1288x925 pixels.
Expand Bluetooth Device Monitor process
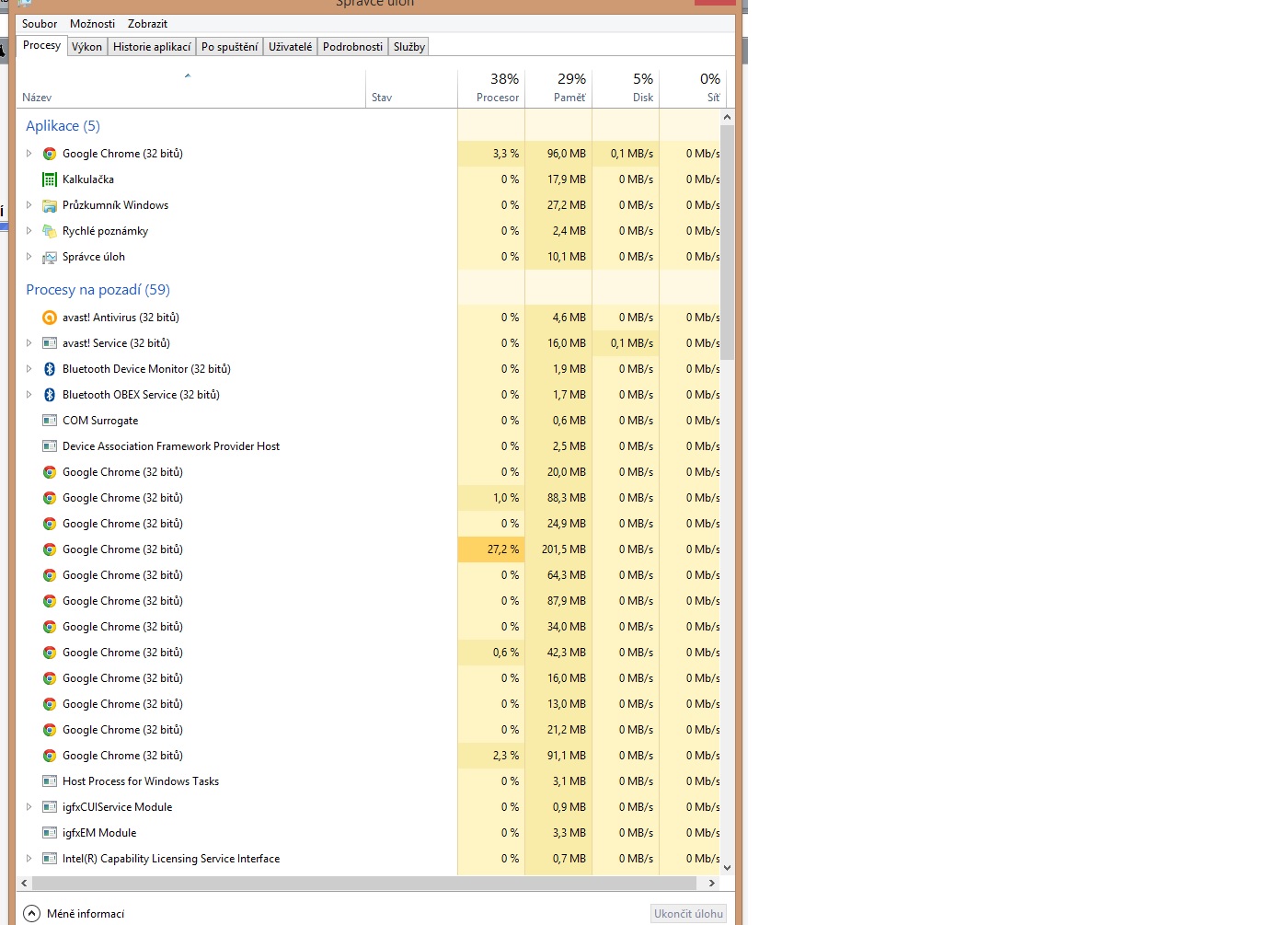pyautogui.click(x=29, y=369)
